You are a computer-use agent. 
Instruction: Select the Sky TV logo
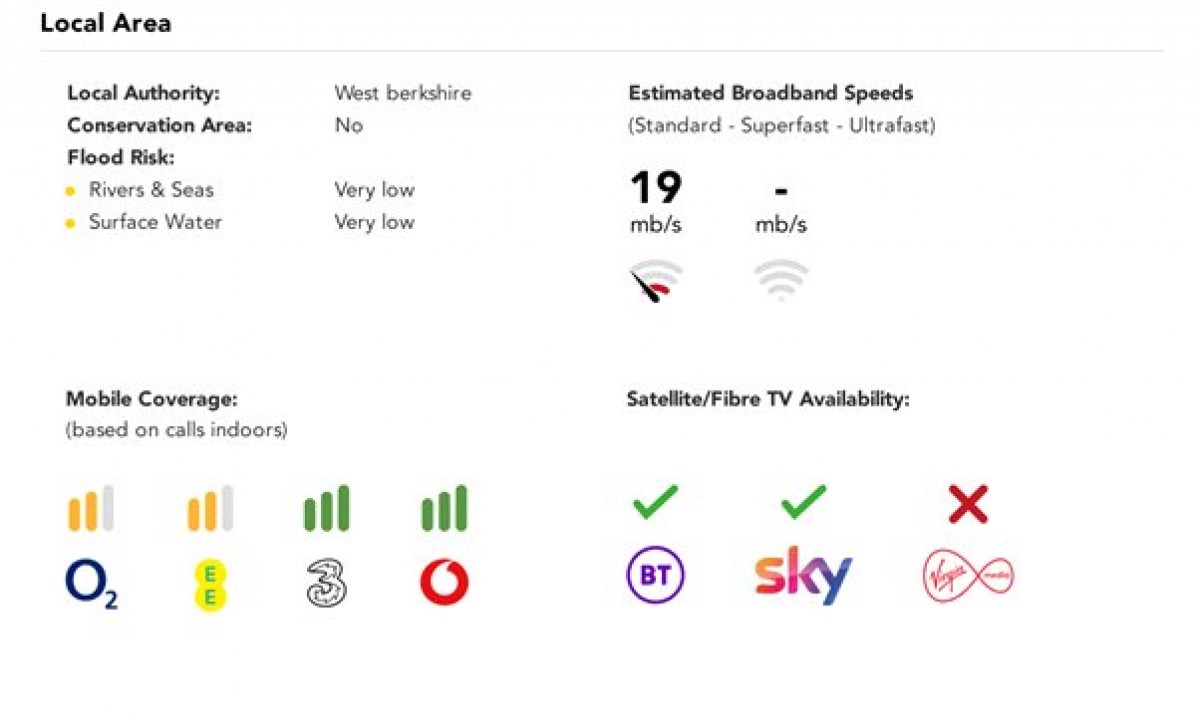803,575
